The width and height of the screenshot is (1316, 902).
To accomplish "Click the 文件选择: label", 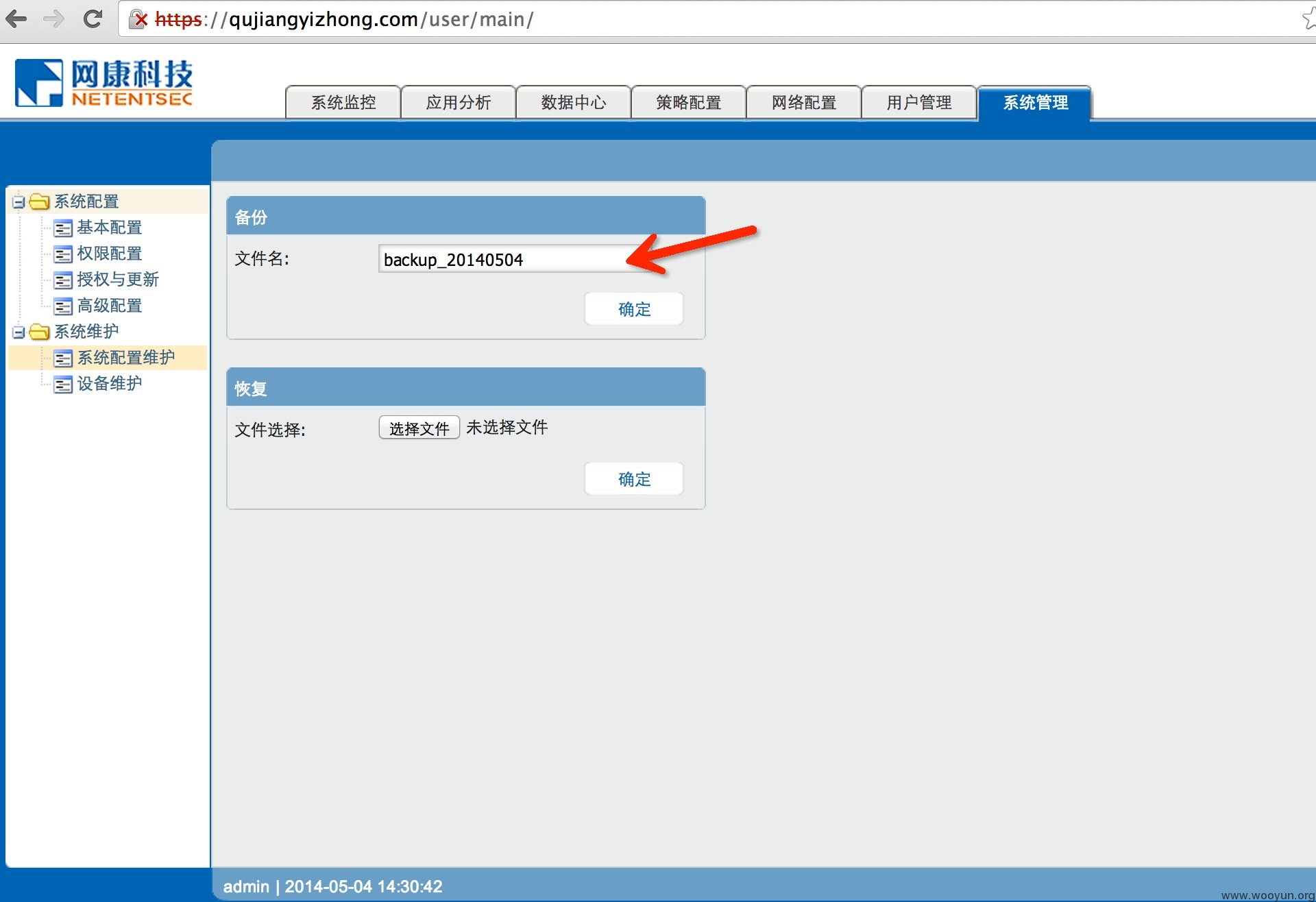I will 270,430.
